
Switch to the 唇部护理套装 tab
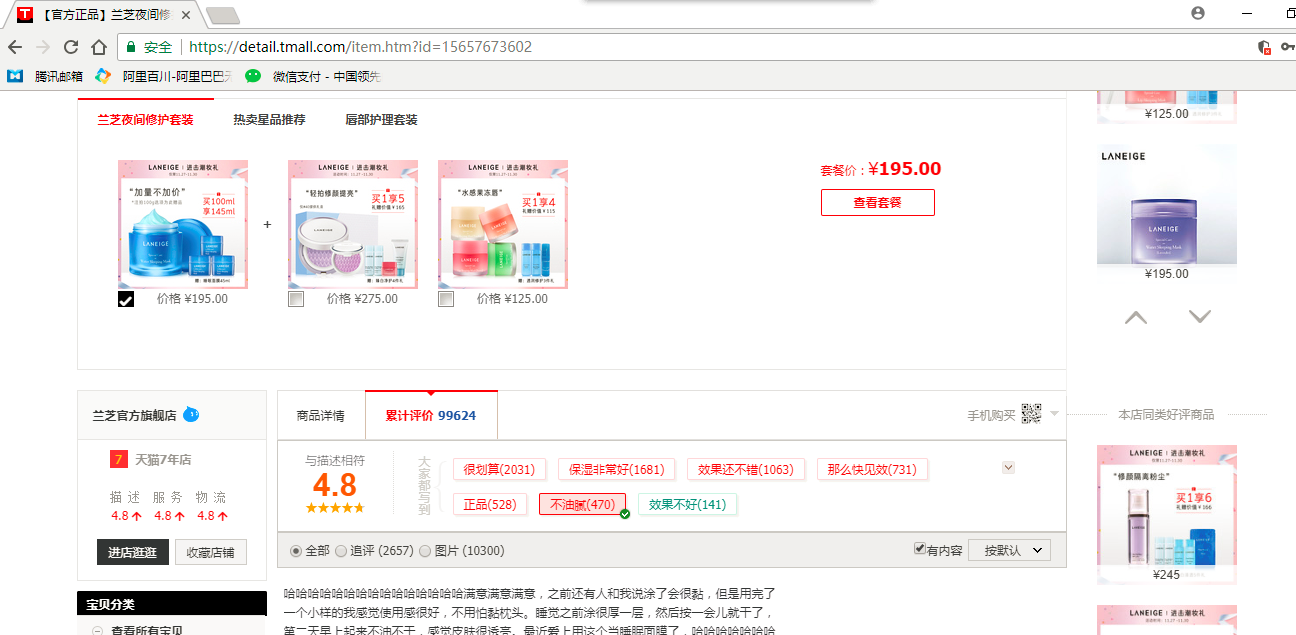click(x=381, y=120)
